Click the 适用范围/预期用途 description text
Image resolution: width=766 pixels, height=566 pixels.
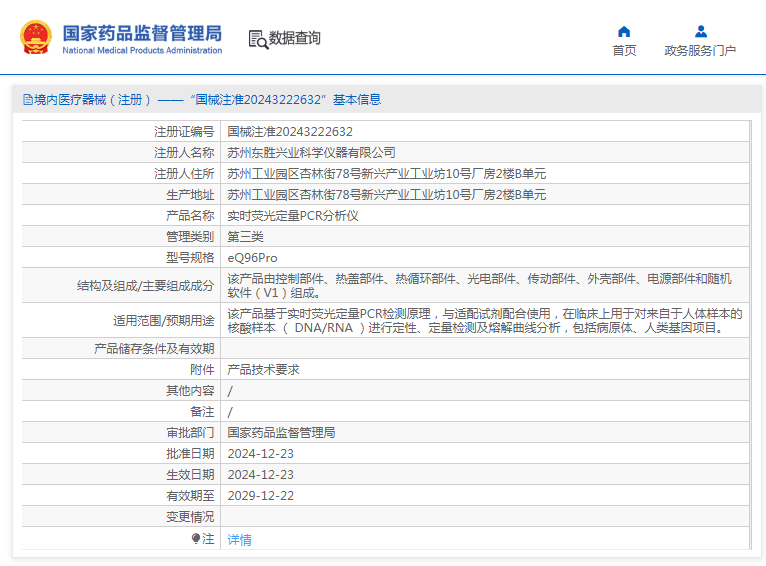coord(485,320)
